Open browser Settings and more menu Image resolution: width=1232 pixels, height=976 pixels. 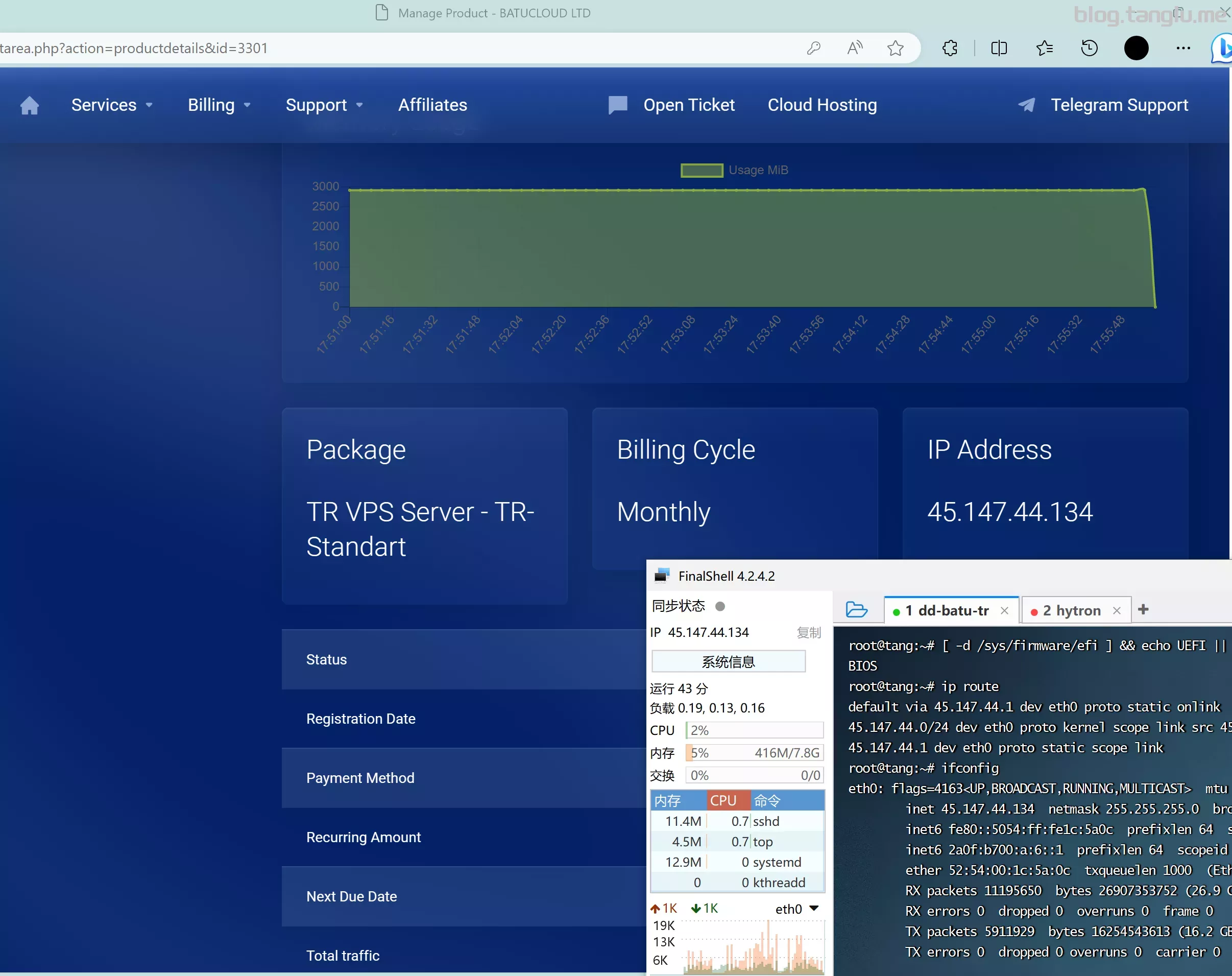1183,48
